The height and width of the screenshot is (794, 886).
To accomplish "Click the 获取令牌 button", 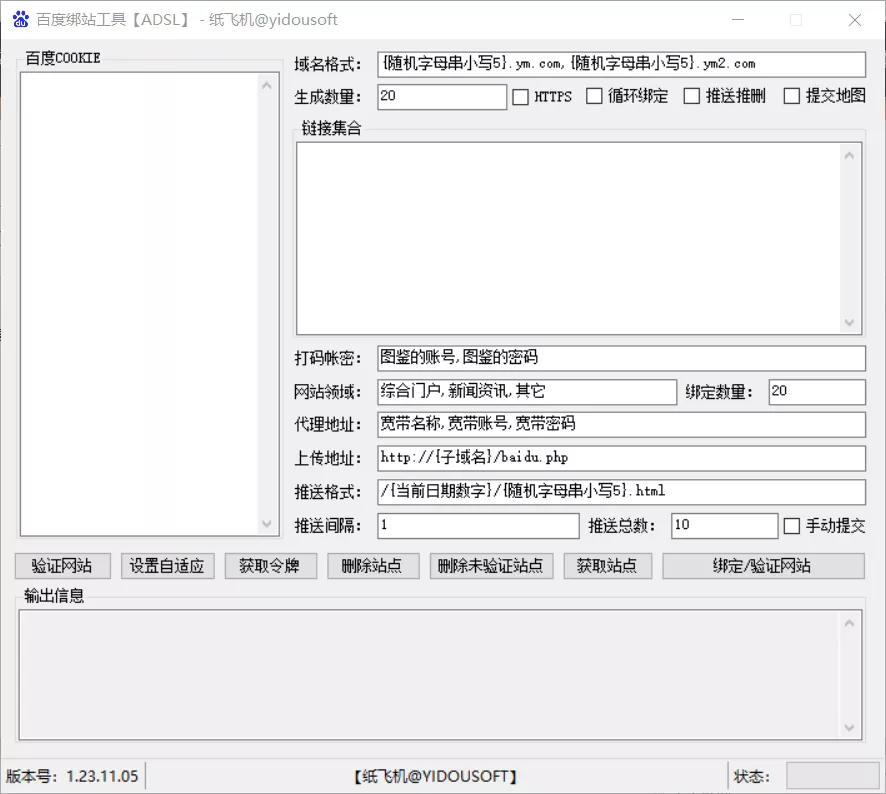I will (271, 566).
